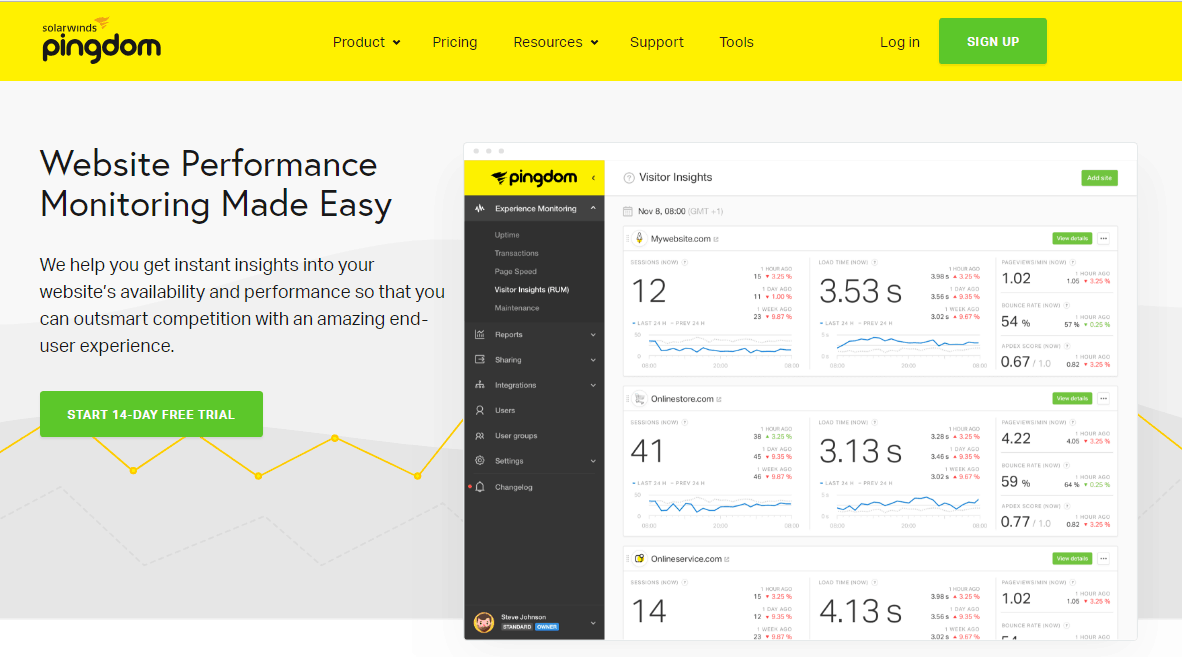Expand the Settings section chevron
The image size is (1182, 657).
coord(593,461)
